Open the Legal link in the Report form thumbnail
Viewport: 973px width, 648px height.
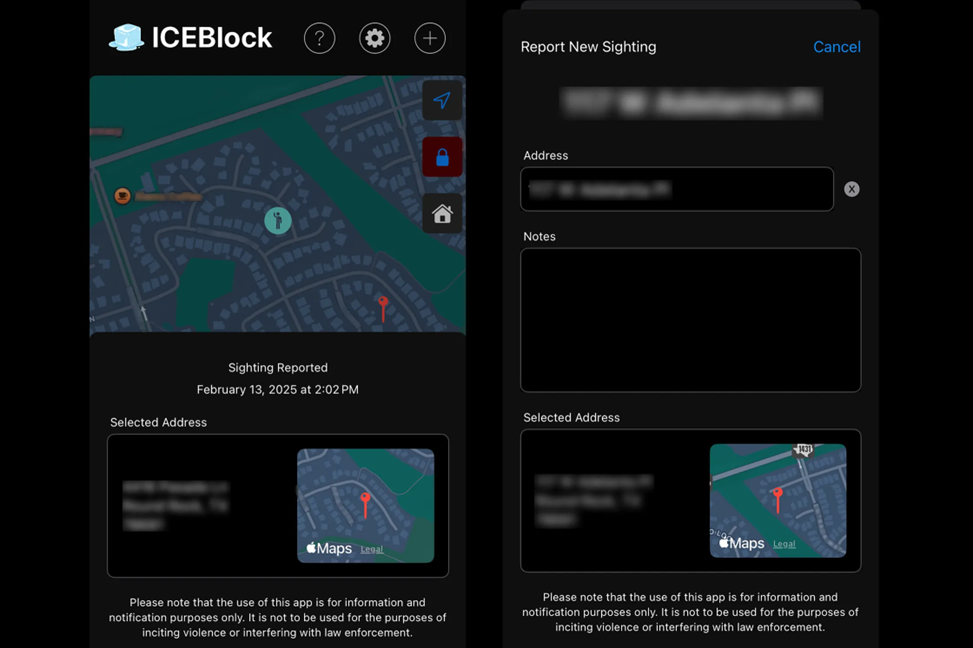pyautogui.click(x=784, y=544)
